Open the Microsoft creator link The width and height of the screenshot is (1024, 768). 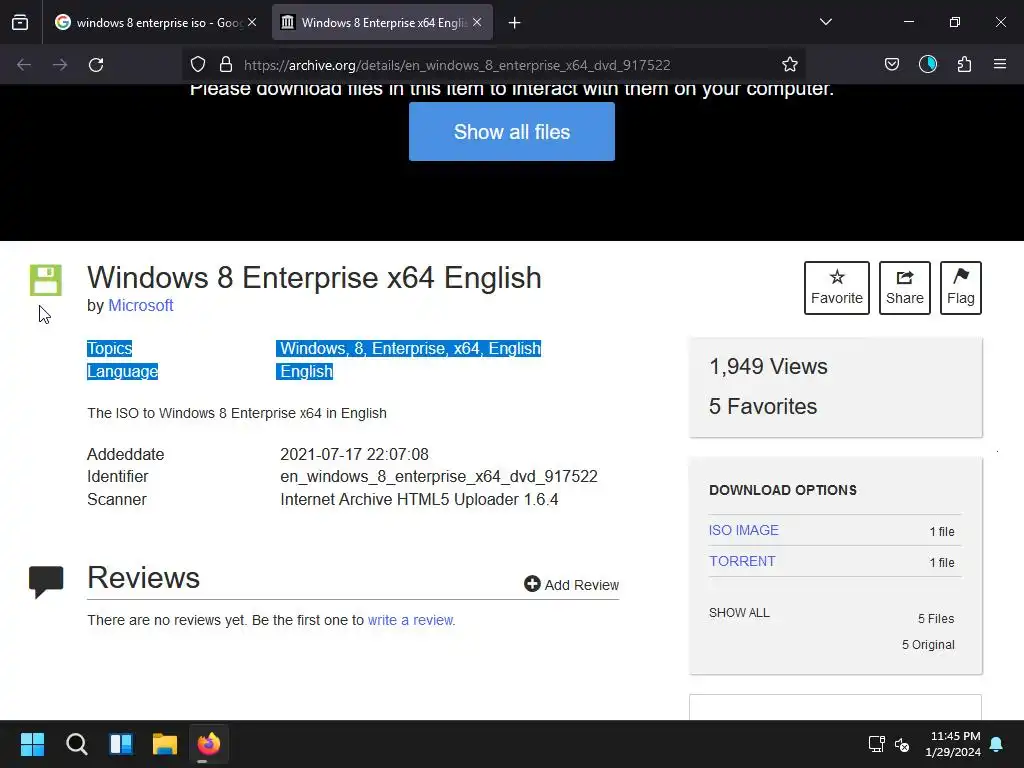[140, 306]
